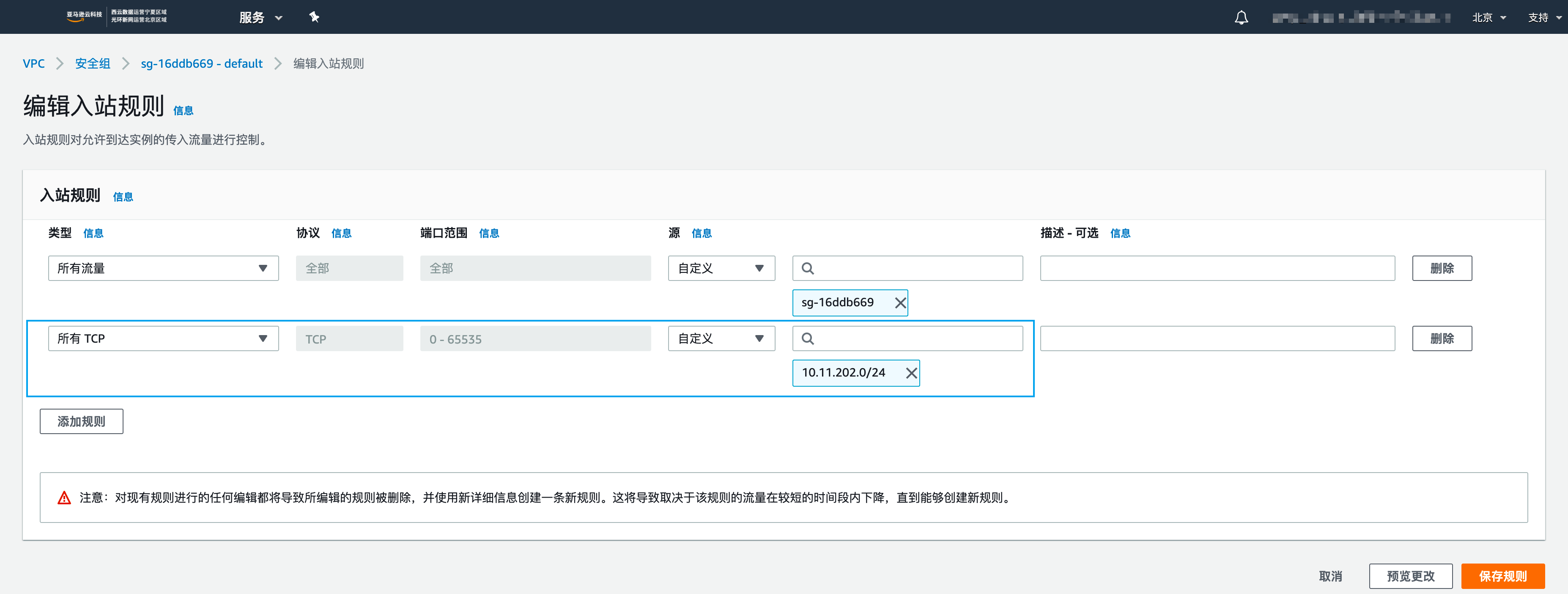Open the VPC breadcrumb link
Screen dimensions: 1568x594
click(x=33, y=63)
